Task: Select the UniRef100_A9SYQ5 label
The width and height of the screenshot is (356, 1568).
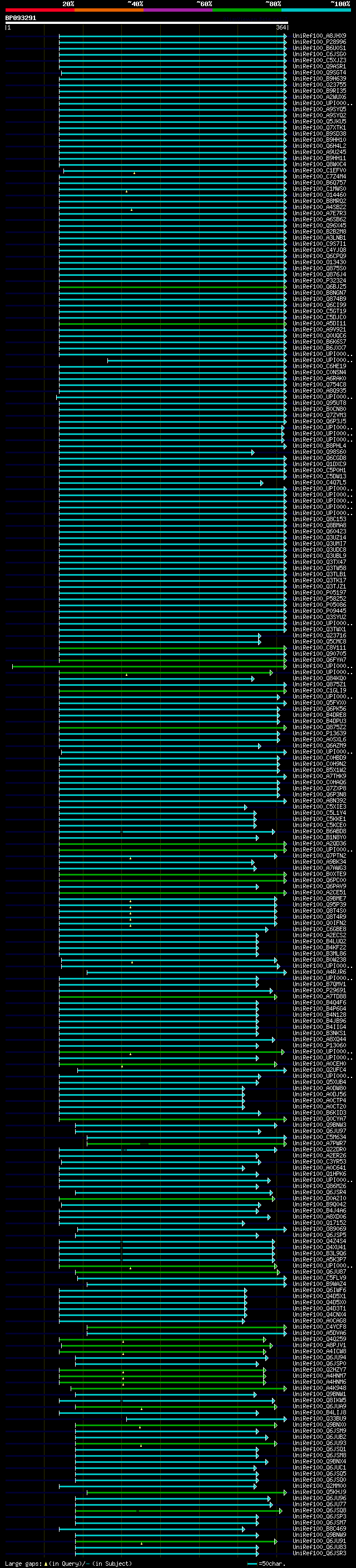Action: 319,110
